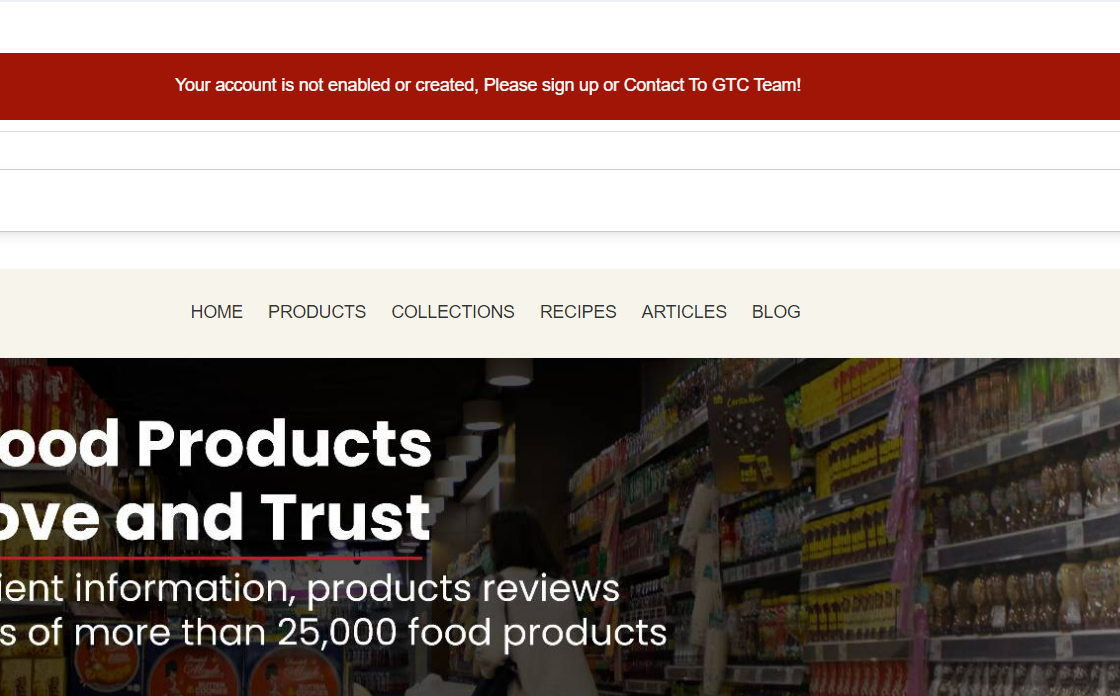Select COLLECTIONS in the navigation bar
This screenshot has height=696, width=1120.
(x=453, y=312)
